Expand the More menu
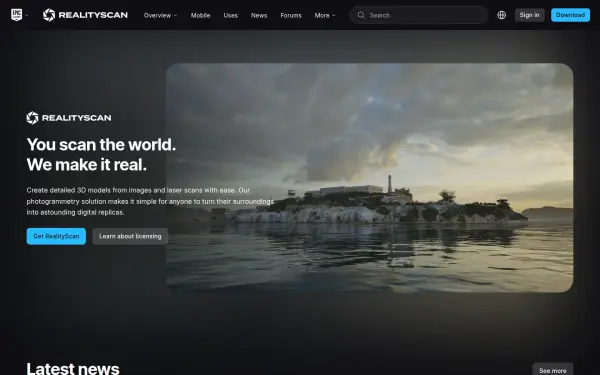Viewport: 600px width, 375px height. click(x=325, y=15)
